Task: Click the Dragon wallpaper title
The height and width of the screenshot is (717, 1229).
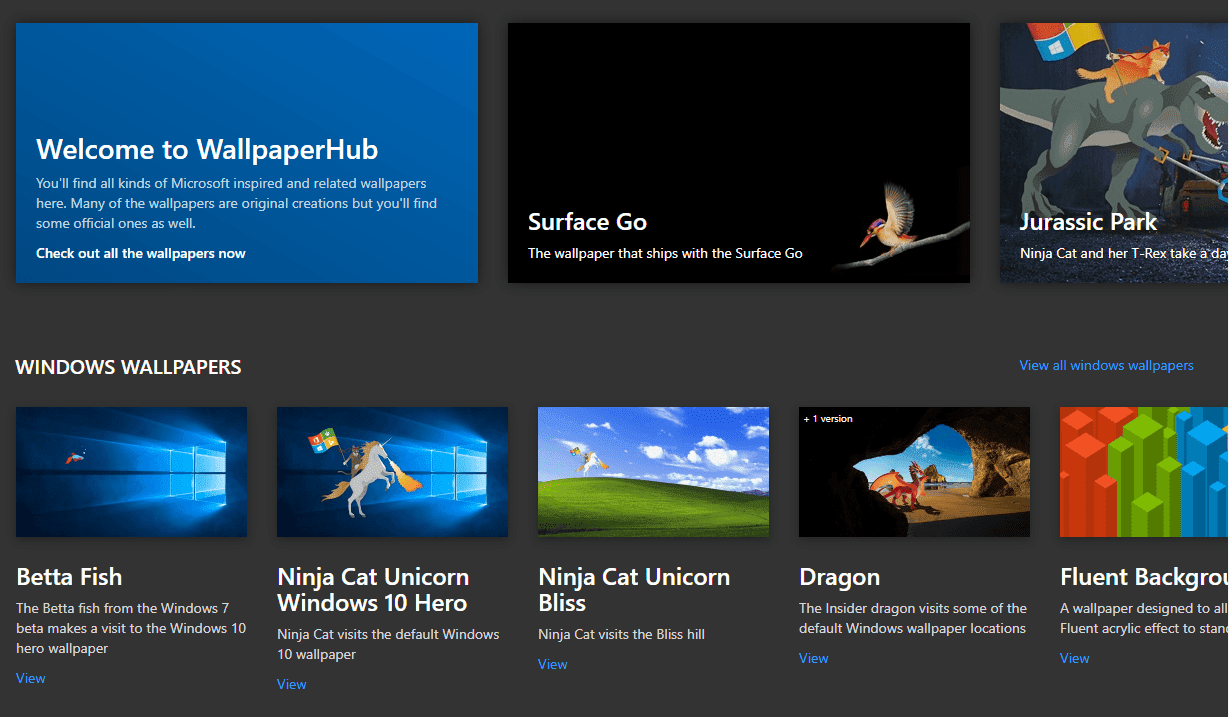Action: click(x=839, y=577)
